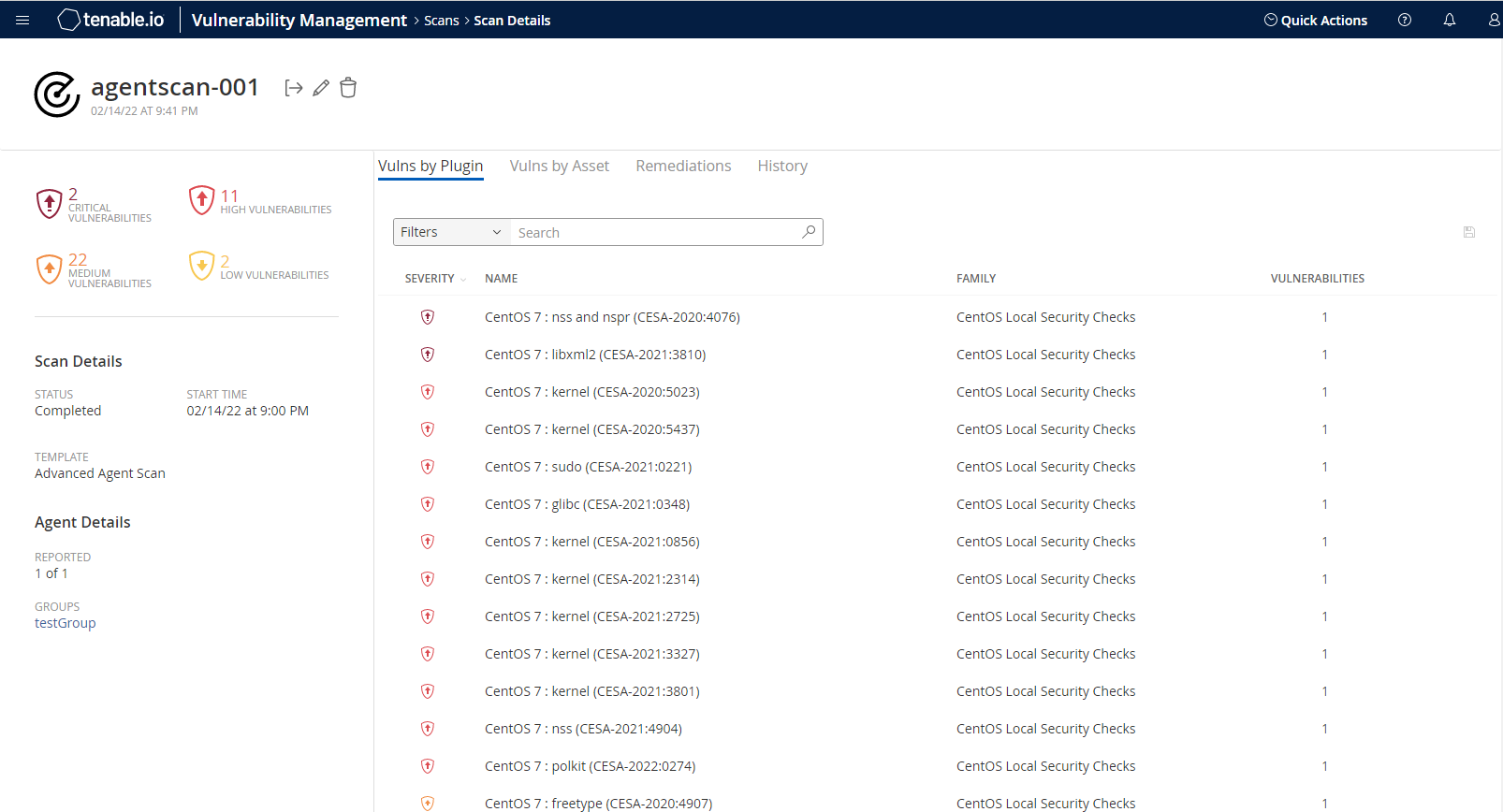This screenshot has height=812, width=1503.
Task: Click severity shield of nss and nspr row
Action: tap(428, 317)
